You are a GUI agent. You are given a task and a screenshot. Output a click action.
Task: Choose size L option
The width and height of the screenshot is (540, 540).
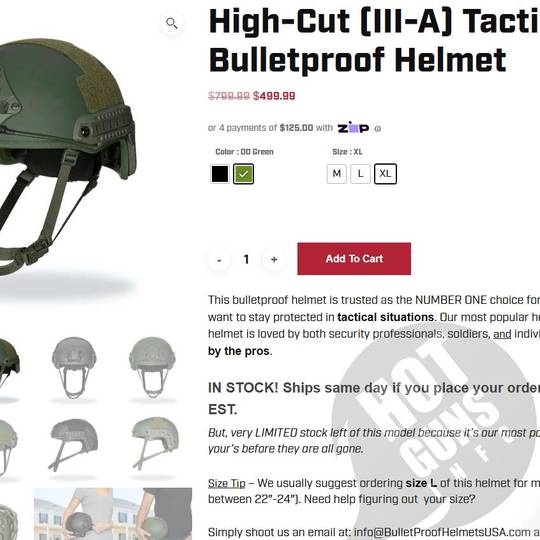pos(360,174)
